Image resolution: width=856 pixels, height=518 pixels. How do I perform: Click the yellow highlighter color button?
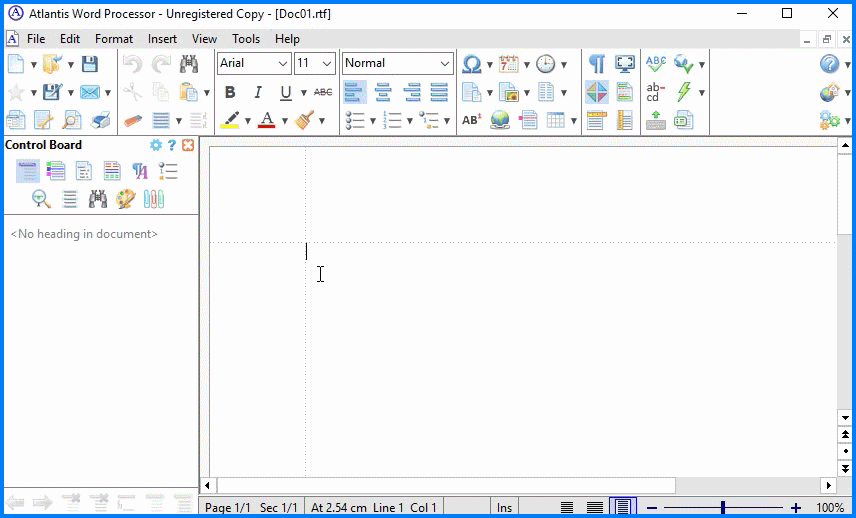coord(230,120)
